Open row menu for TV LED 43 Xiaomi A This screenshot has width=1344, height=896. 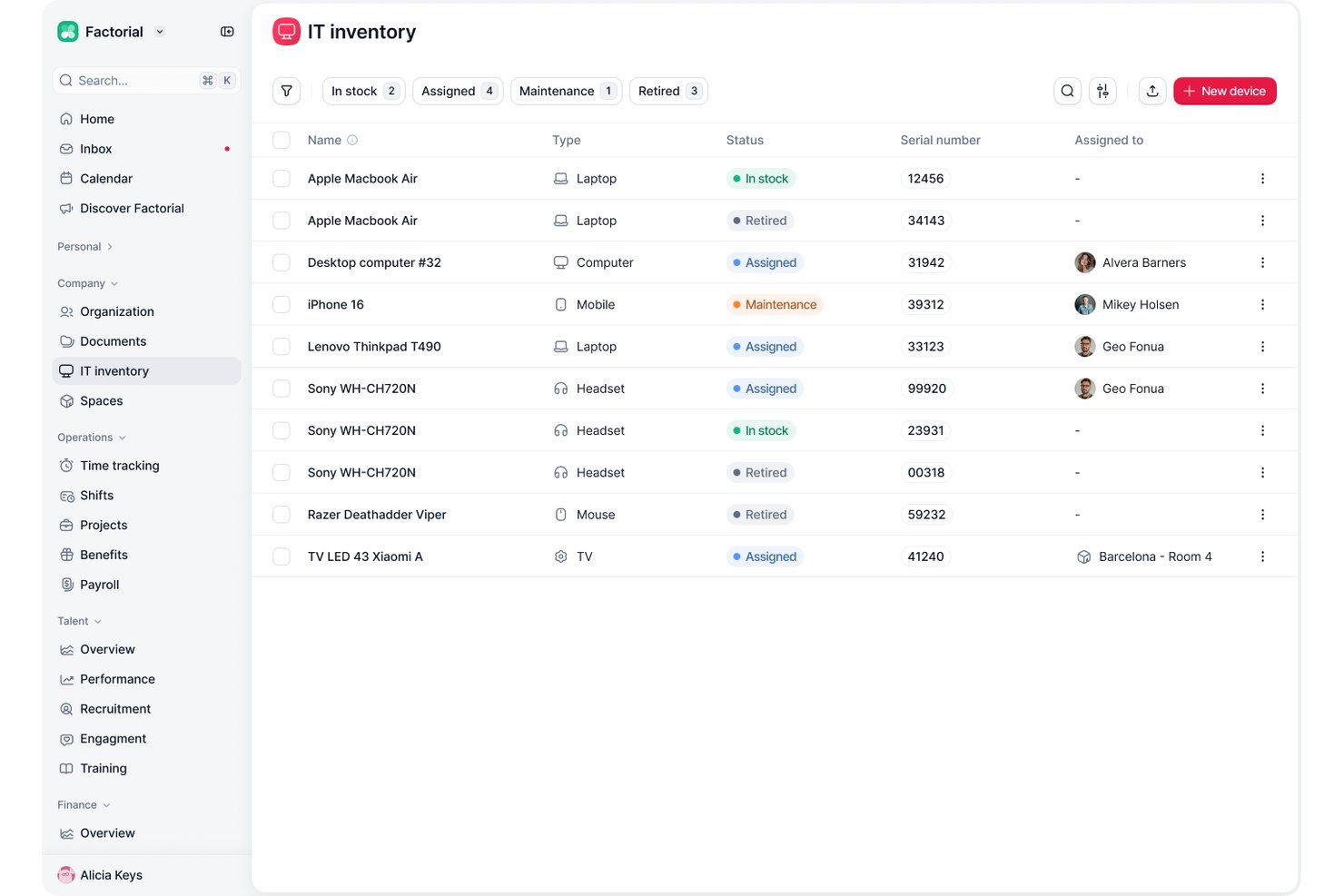click(x=1262, y=556)
